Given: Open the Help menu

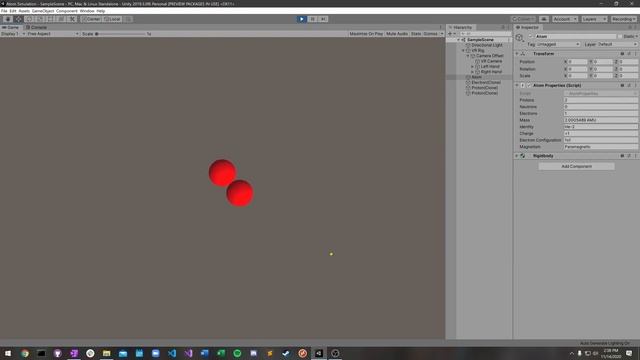Looking at the screenshot, I should 101,11.
